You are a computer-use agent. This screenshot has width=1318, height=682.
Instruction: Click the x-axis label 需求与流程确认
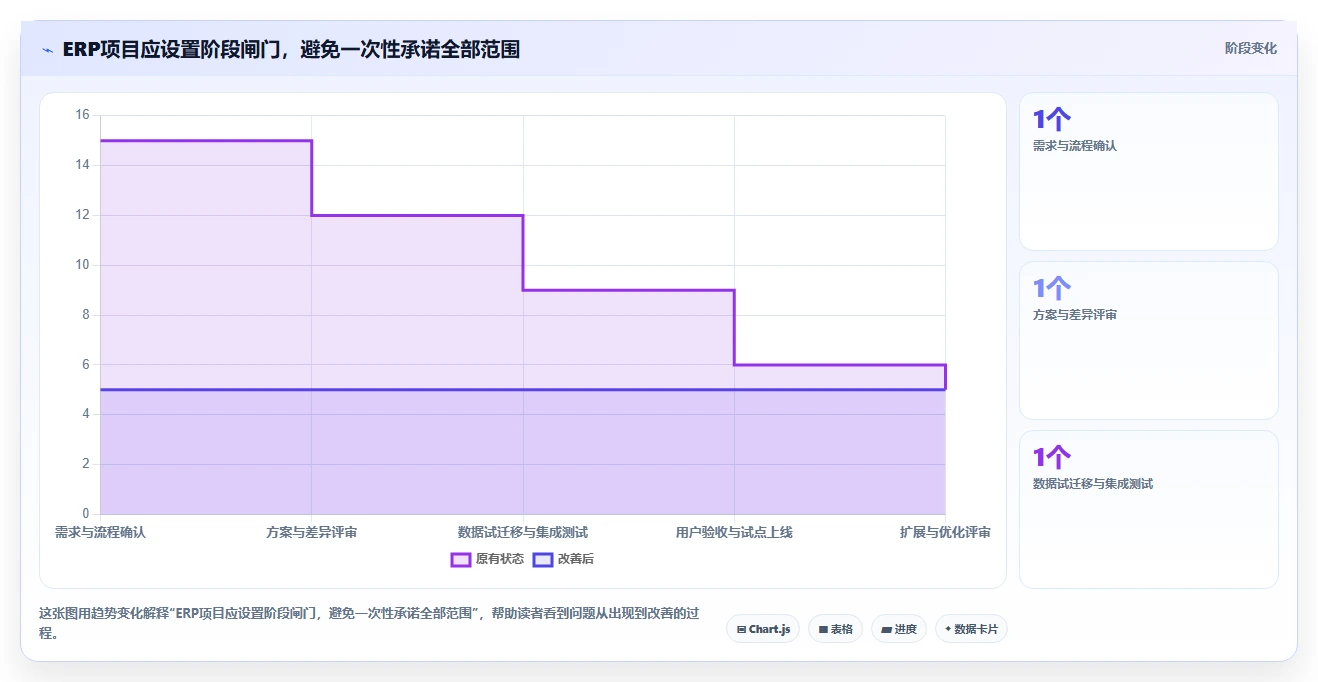coord(100,532)
